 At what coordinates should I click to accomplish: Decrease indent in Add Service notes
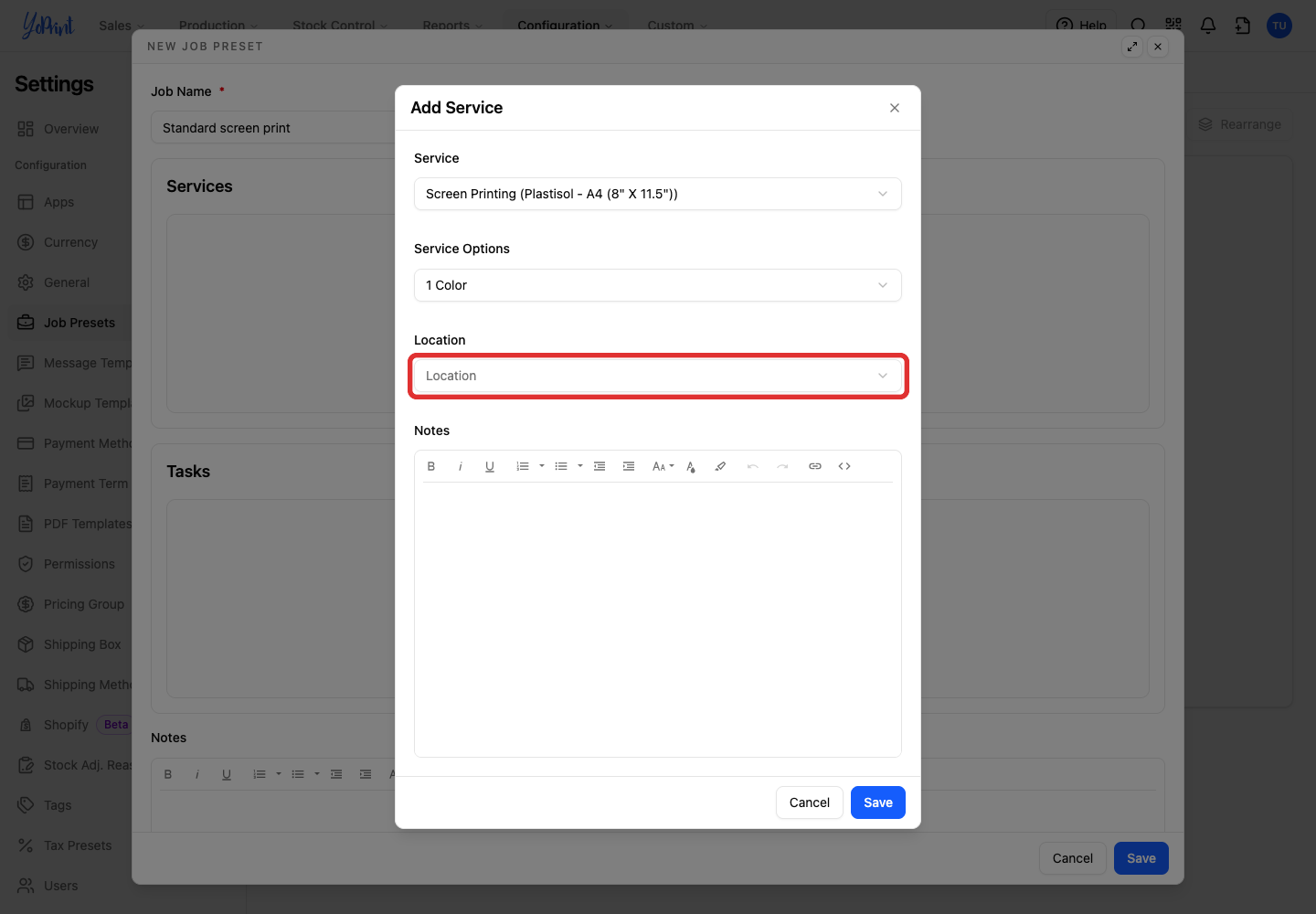click(x=600, y=466)
